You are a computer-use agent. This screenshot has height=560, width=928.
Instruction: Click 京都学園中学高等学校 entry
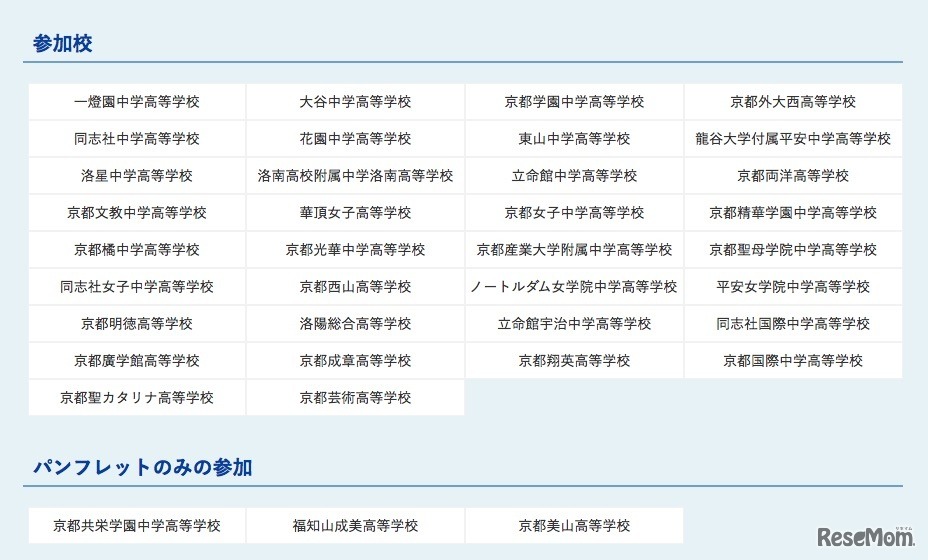pos(574,102)
